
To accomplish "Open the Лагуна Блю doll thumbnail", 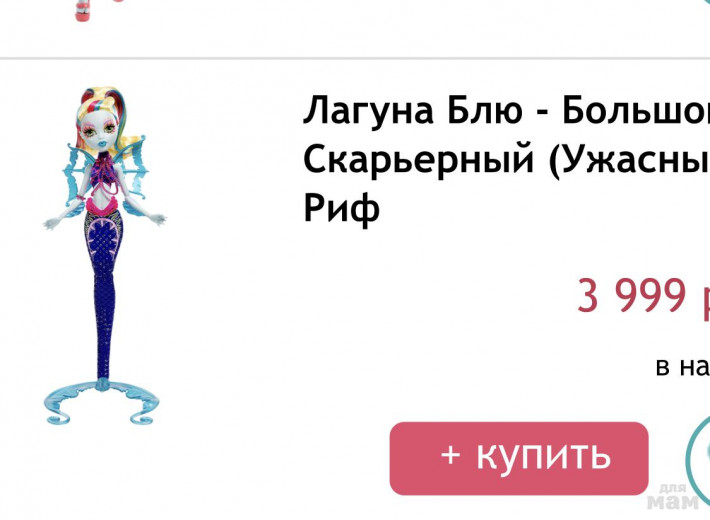I will click(x=105, y=256).
